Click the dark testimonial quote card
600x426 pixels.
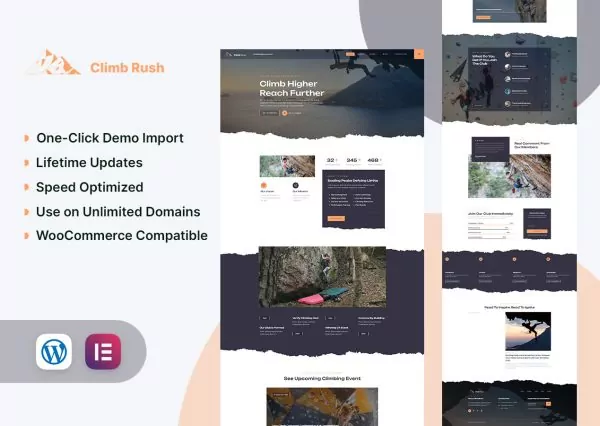[491, 149]
